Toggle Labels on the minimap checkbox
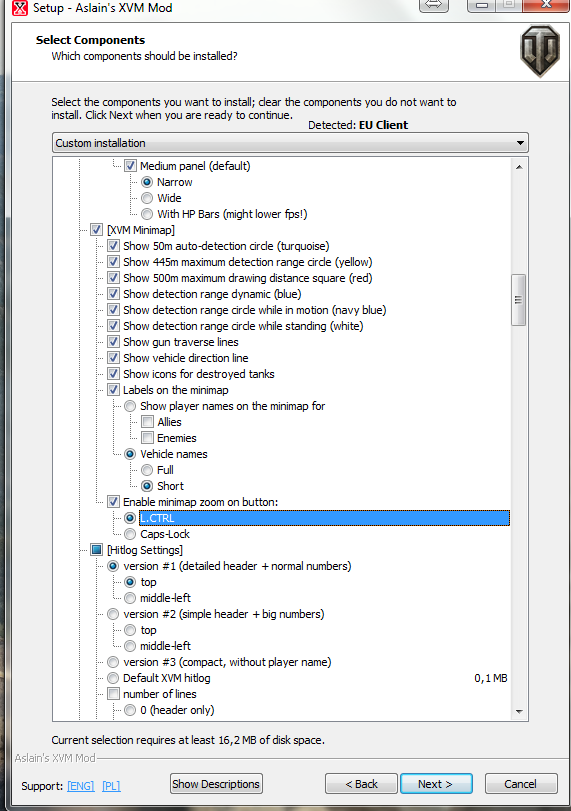Screen dimensions: 571x811 click(x=113, y=390)
